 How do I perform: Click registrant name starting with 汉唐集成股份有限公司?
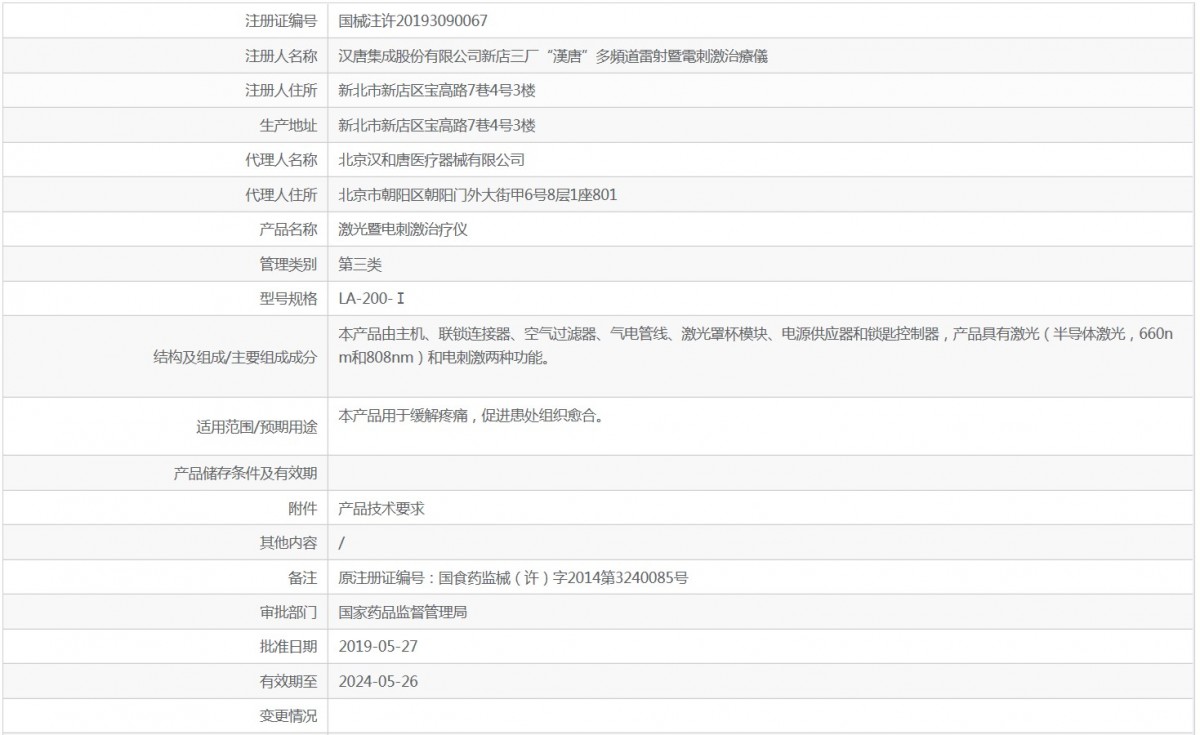[x=553, y=56]
